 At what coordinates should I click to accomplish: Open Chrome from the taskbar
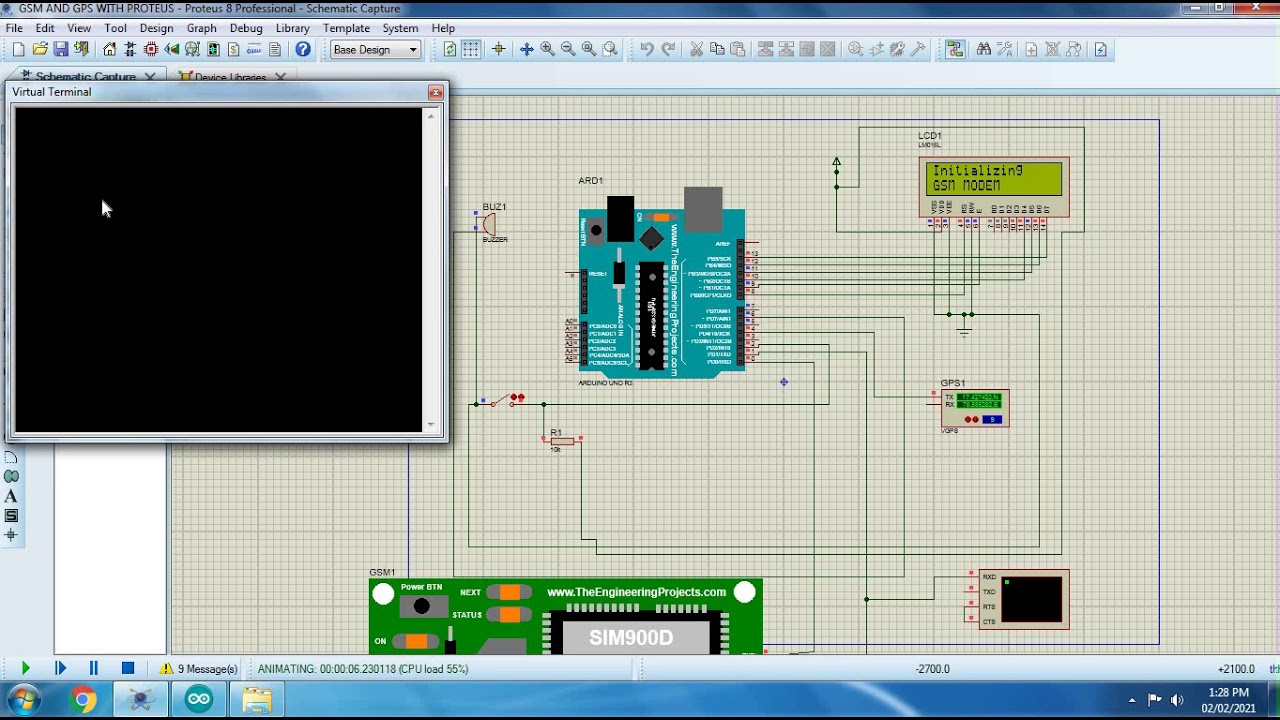[x=83, y=699]
